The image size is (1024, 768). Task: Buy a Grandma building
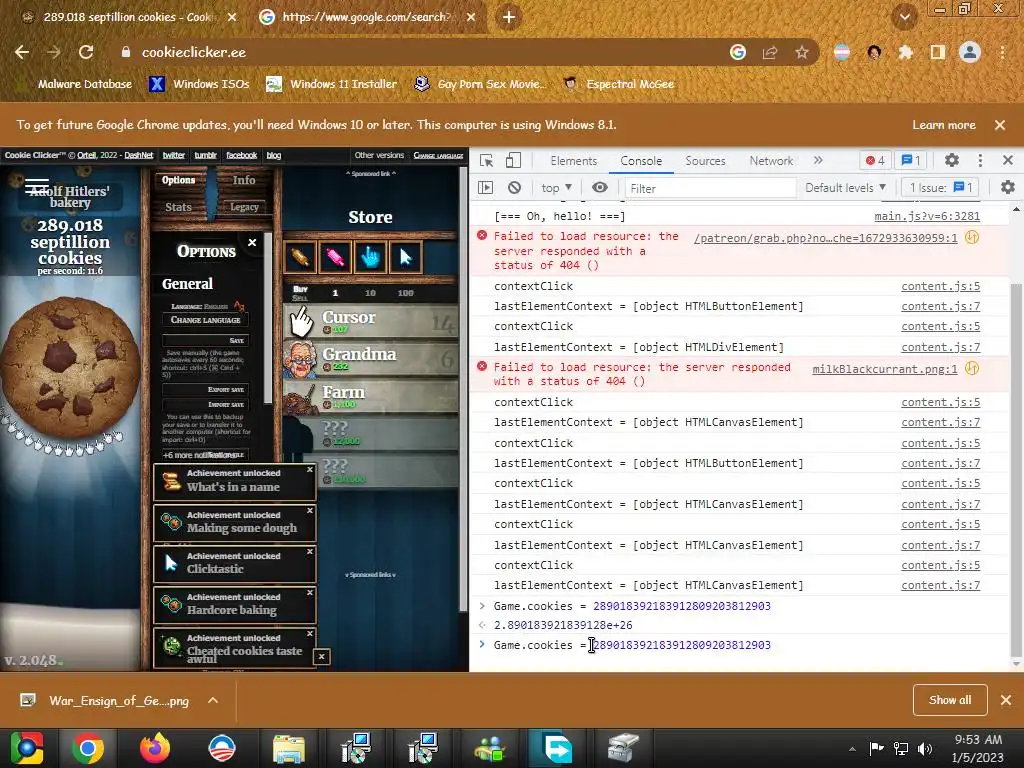[372, 358]
